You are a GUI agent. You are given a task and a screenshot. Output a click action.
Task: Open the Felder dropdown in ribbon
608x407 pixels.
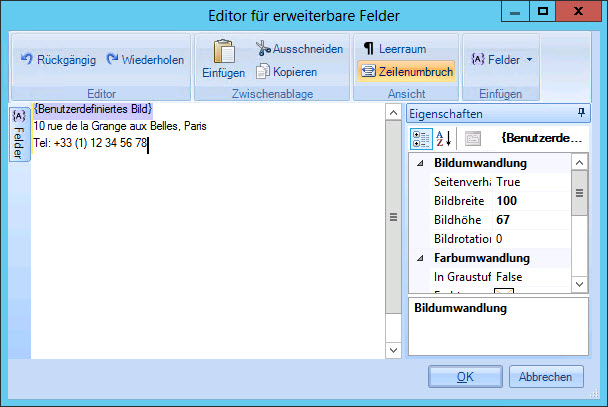coord(501,59)
